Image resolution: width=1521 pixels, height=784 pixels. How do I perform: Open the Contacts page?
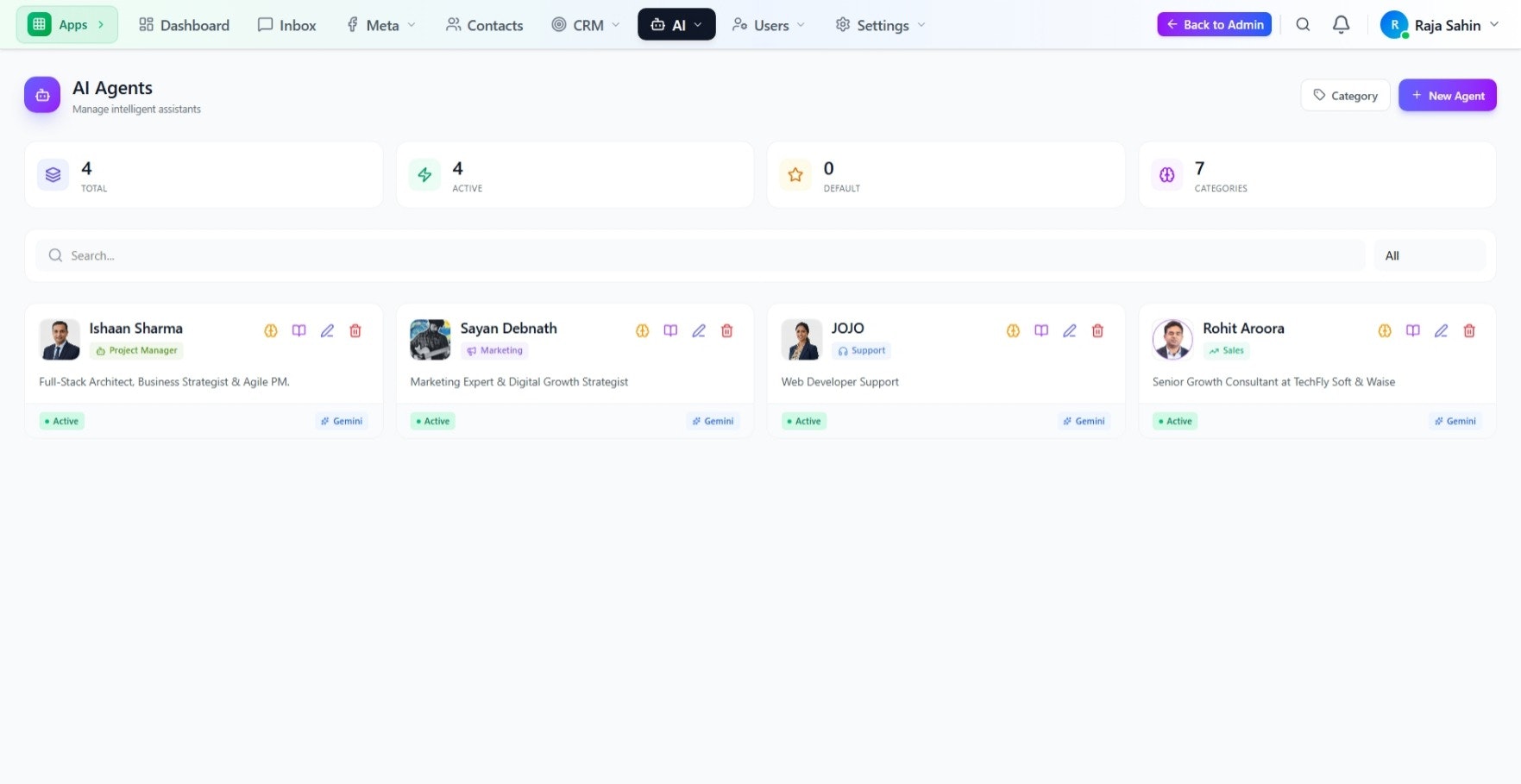(485, 25)
